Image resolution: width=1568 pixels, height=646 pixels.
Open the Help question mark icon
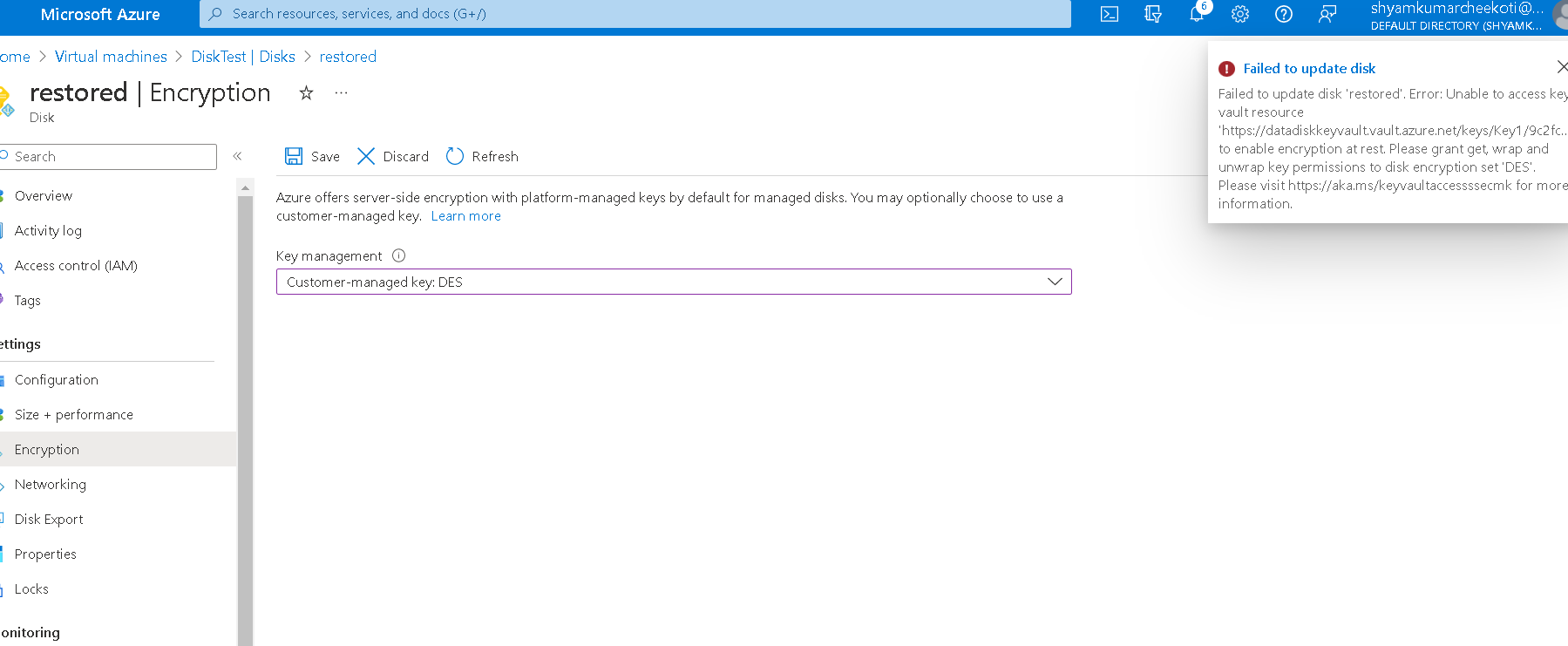[1284, 14]
